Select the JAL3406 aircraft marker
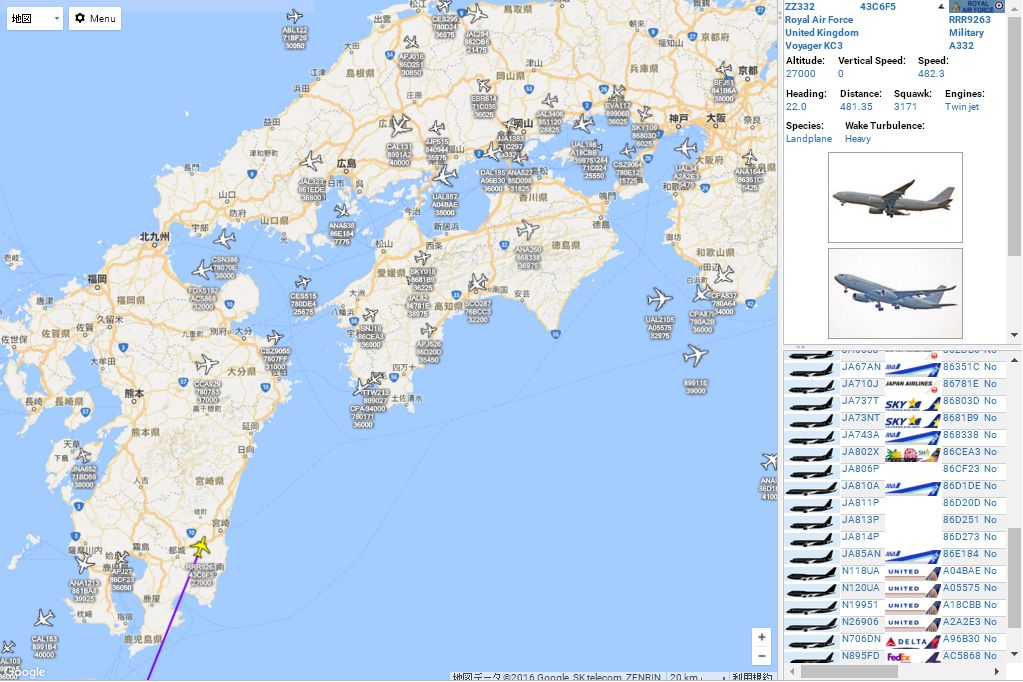Viewport: 1023px width, 682px height. [x=550, y=101]
